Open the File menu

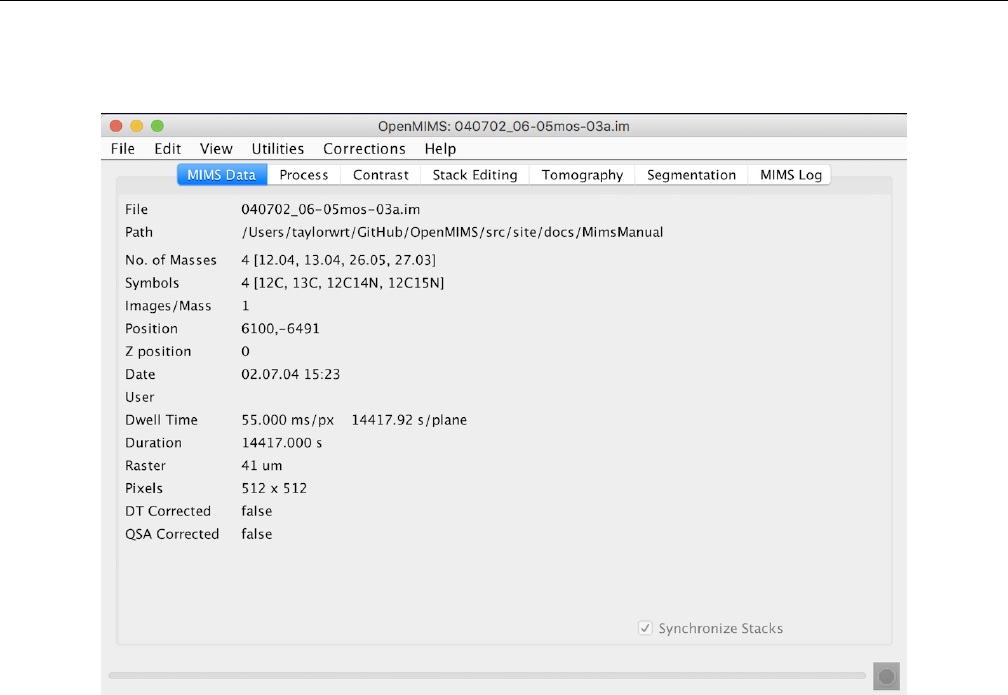coord(123,149)
